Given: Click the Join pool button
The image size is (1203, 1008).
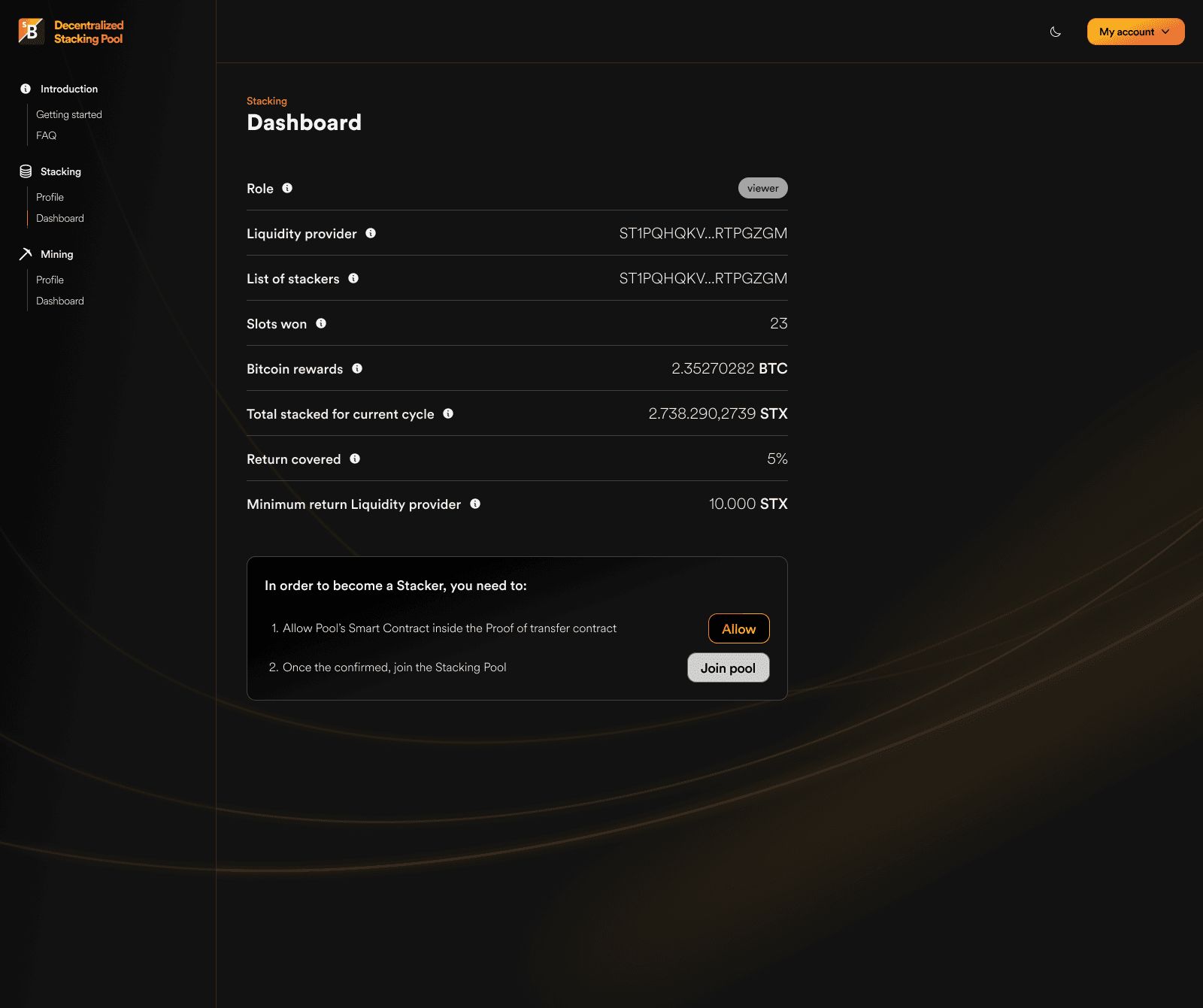Looking at the screenshot, I should [x=727, y=667].
